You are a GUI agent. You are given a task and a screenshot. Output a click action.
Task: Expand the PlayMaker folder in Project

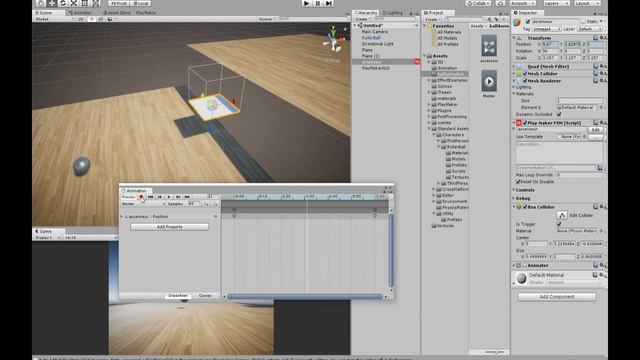click(429, 104)
